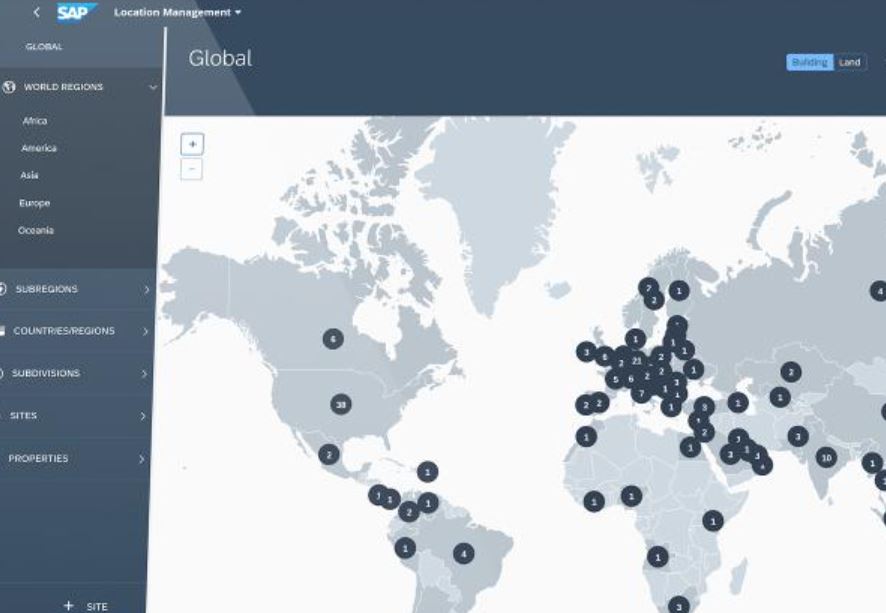886x613 pixels.
Task: Click the Kenya marker labeled 1
Action: click(x=713, y=521)
